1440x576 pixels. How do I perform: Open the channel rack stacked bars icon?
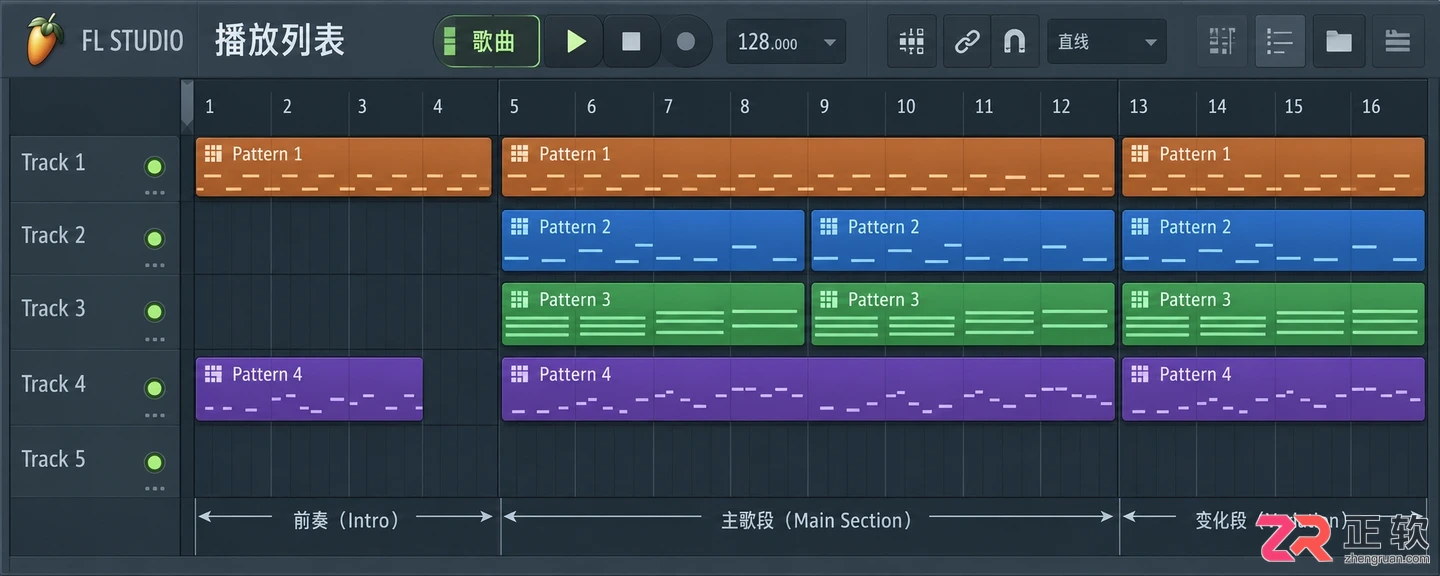(1398, 41)
